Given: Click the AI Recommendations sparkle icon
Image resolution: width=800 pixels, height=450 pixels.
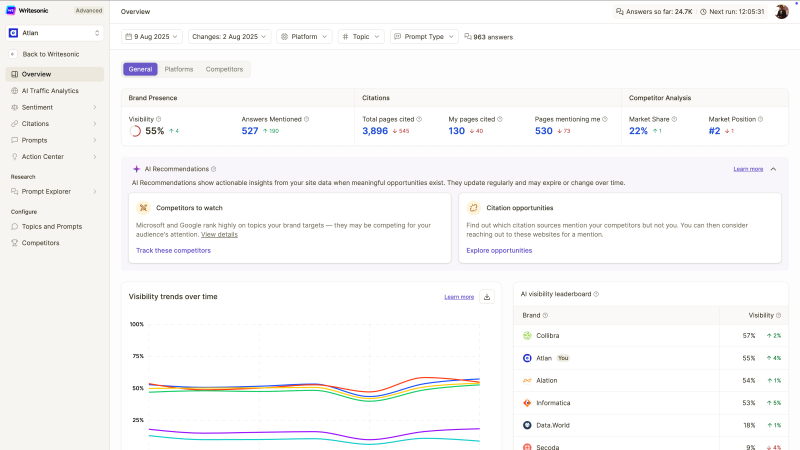Looking at the screenshot, I should tap(136, 169).
